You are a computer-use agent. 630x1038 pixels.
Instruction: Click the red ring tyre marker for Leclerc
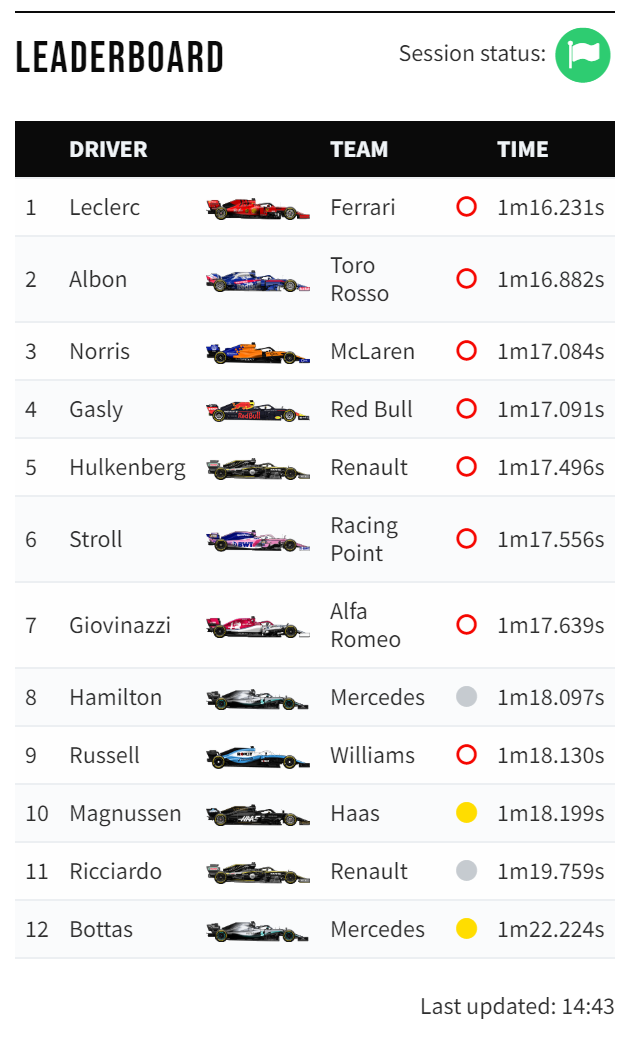coord(467,207)
